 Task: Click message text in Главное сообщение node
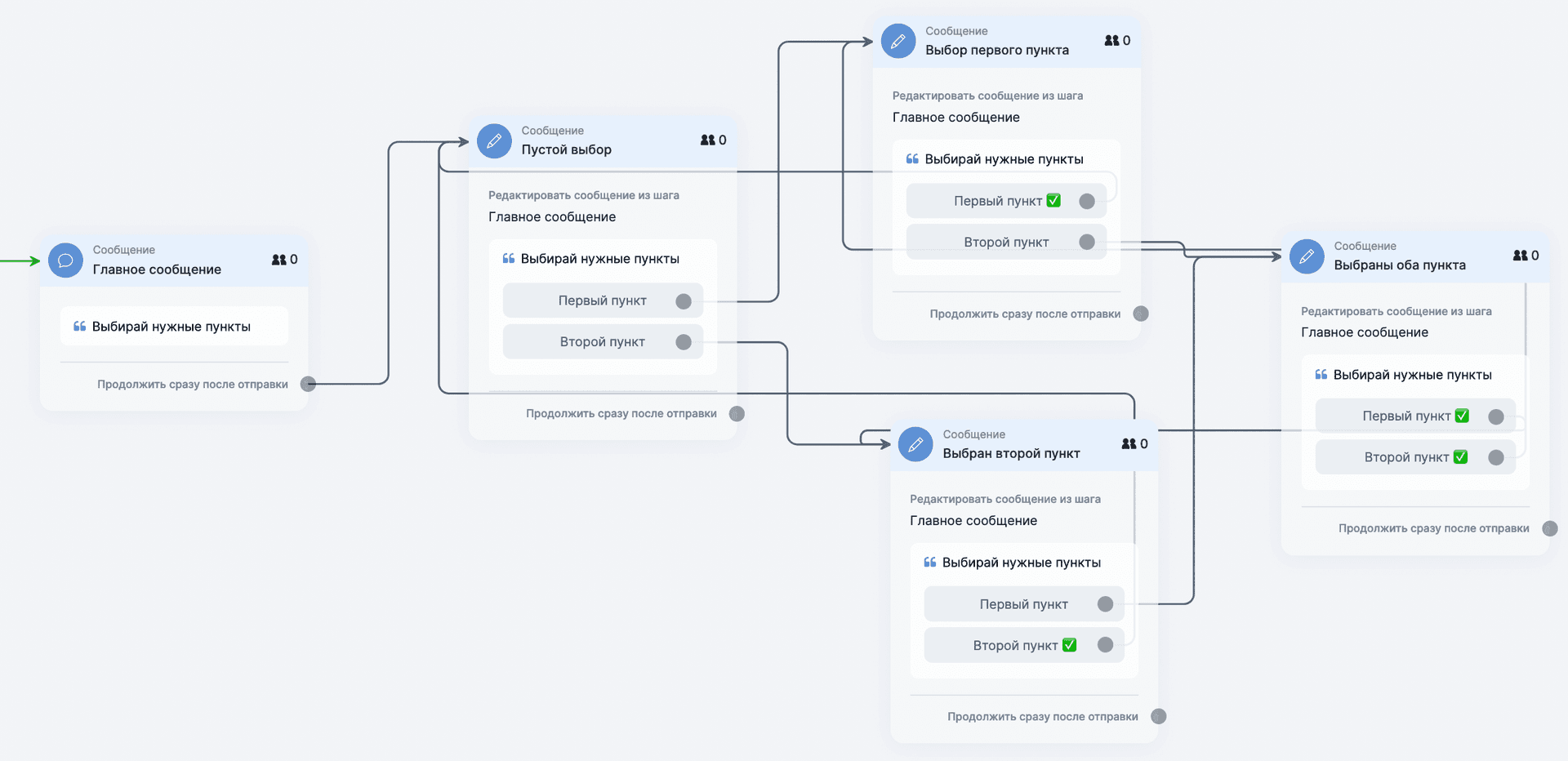[x=171, y=327]
